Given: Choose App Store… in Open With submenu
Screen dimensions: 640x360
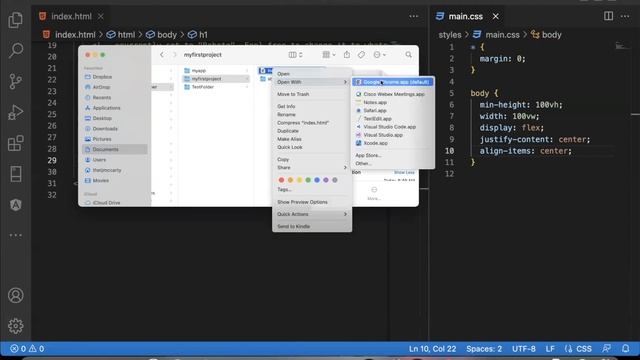Looking at the screenshot, I should click(368, 156).
